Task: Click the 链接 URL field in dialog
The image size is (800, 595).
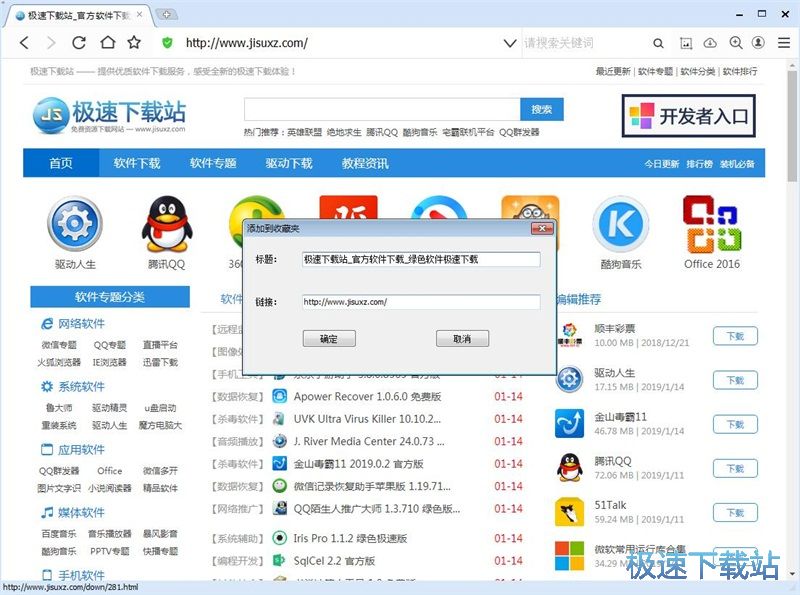Action: tap(421, 302)
